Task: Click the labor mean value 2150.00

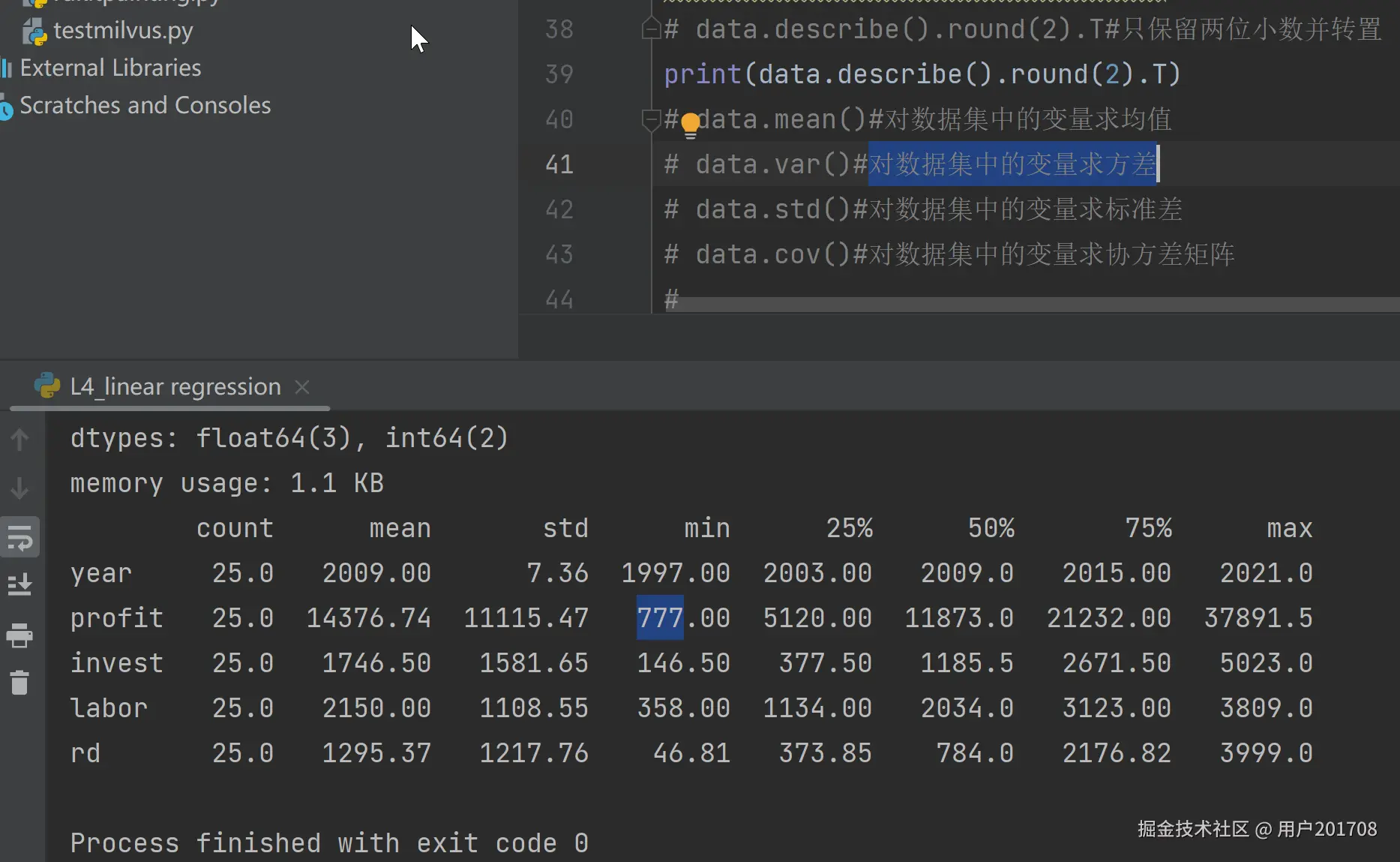Action: point(376,708)
